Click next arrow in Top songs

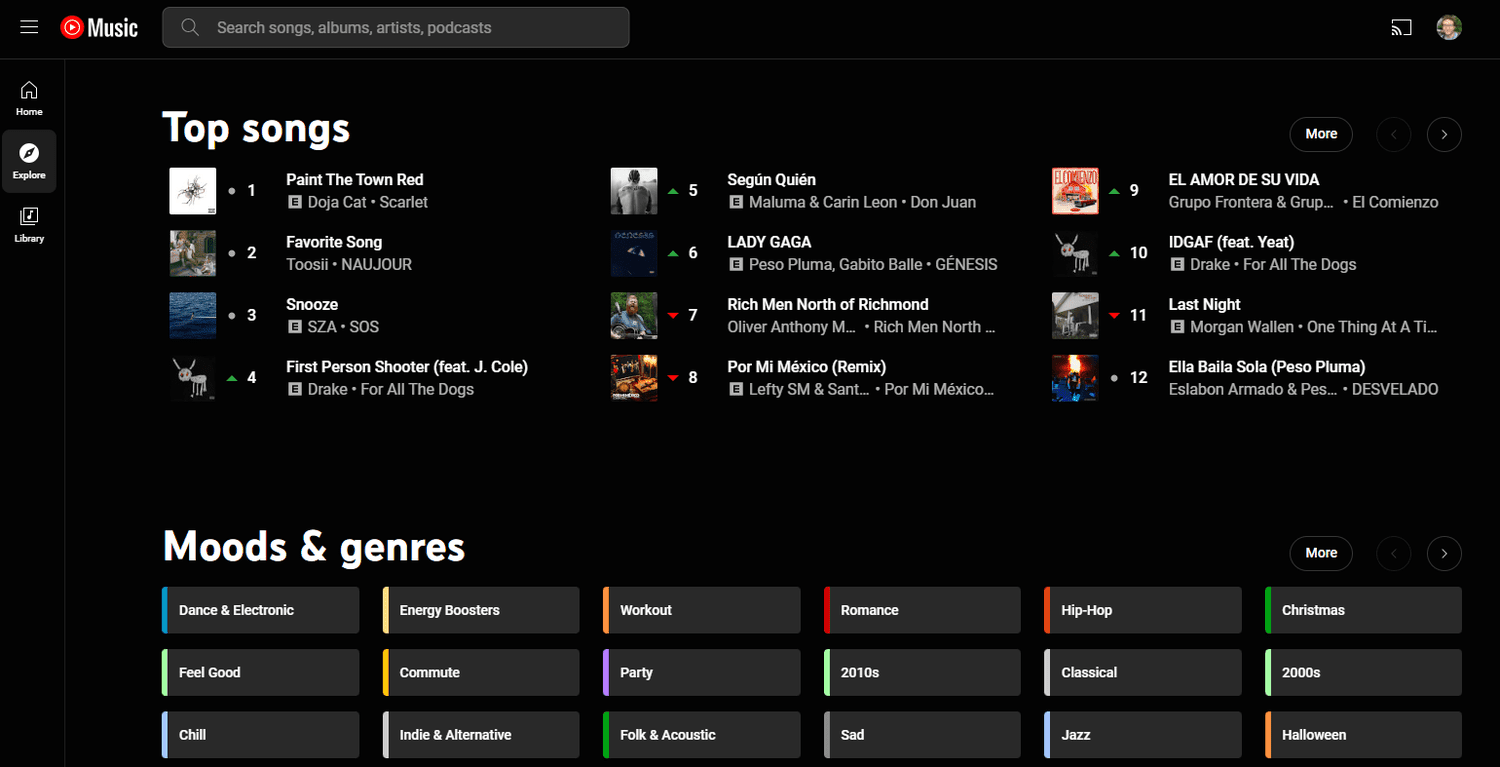(1444, 134)
